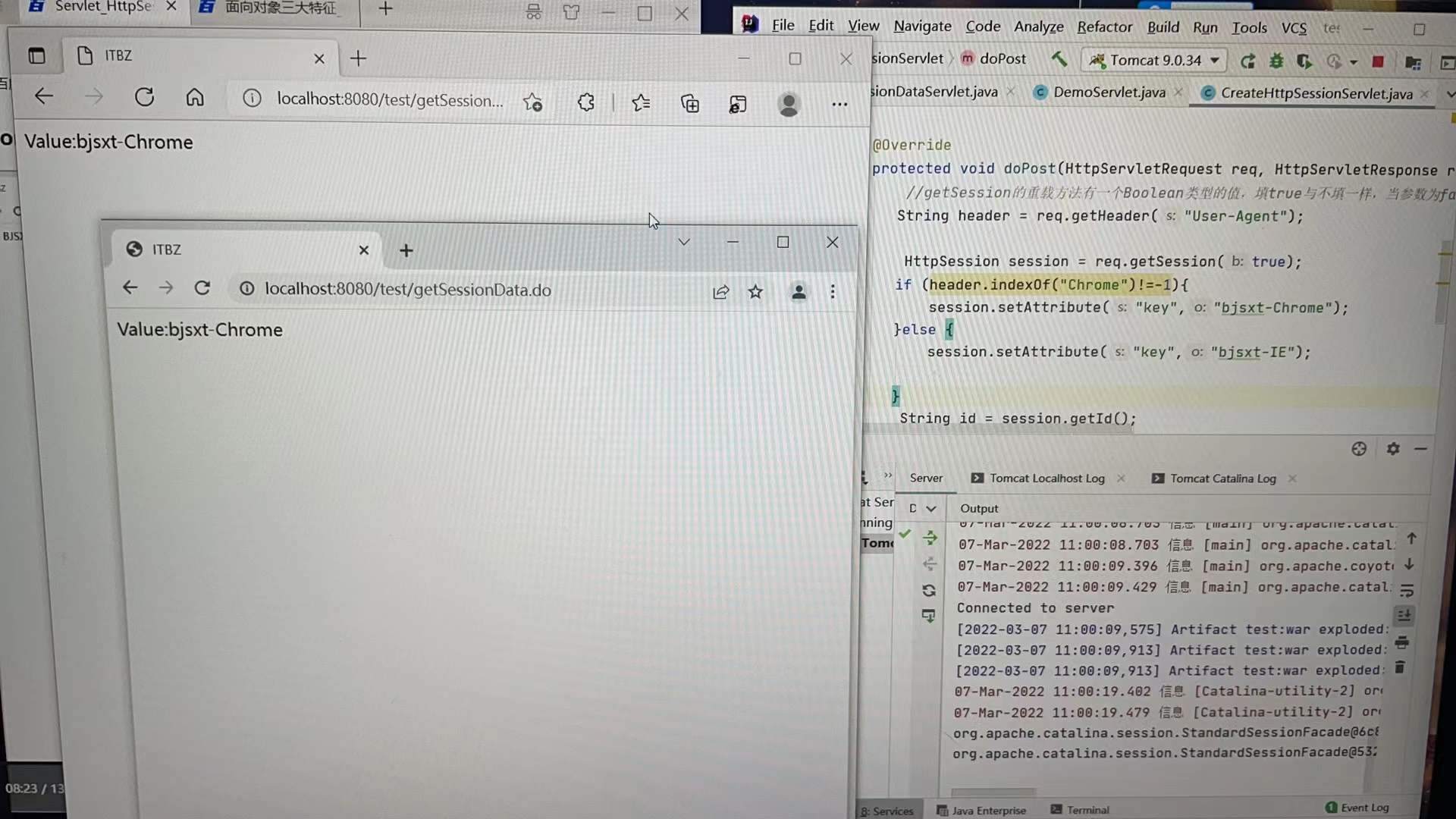The image size is (1456, 819).
Task: Open Edge tab actions menu icon
Action: (x=36, y=55)
